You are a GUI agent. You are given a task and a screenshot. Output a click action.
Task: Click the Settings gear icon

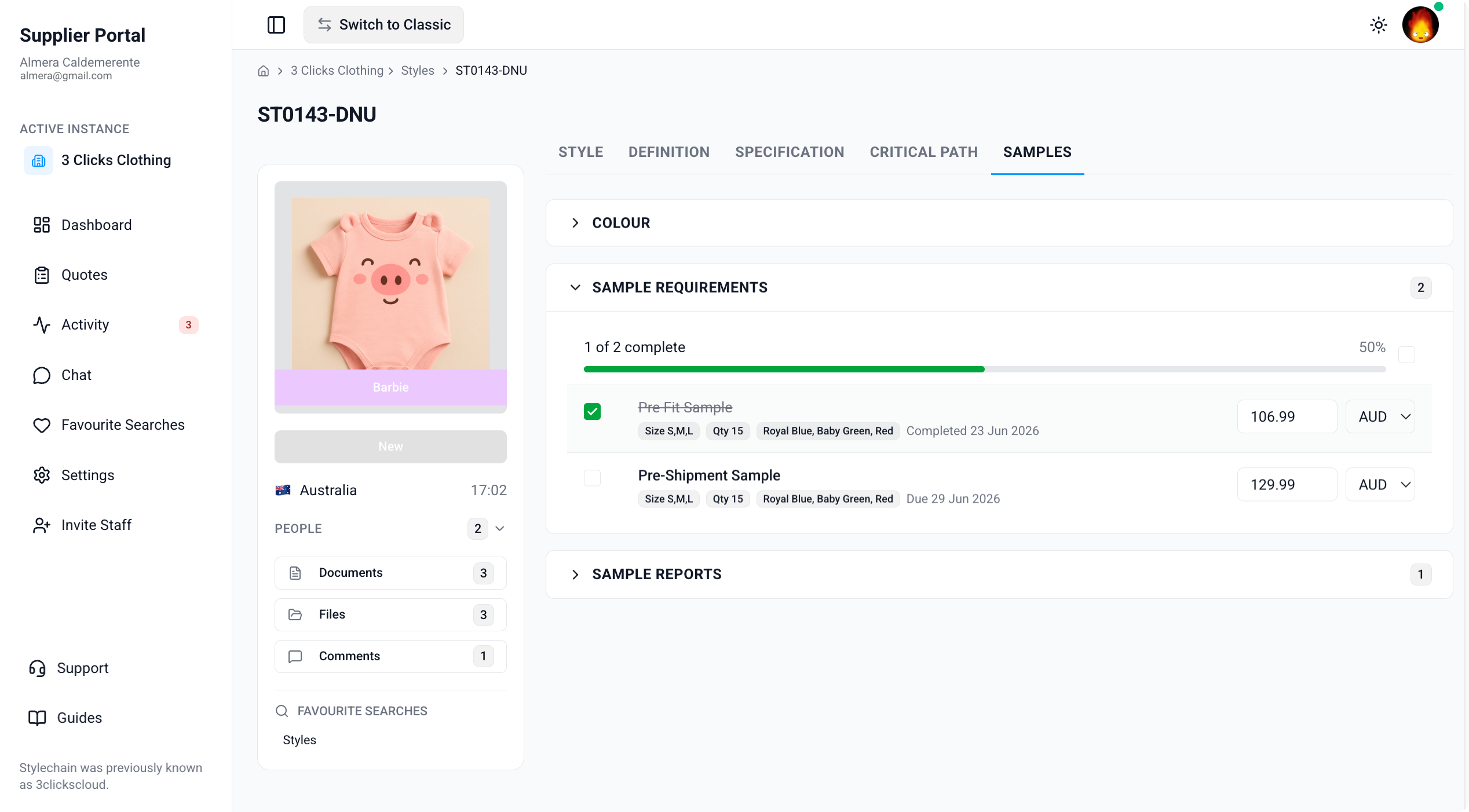pos(42,475)
